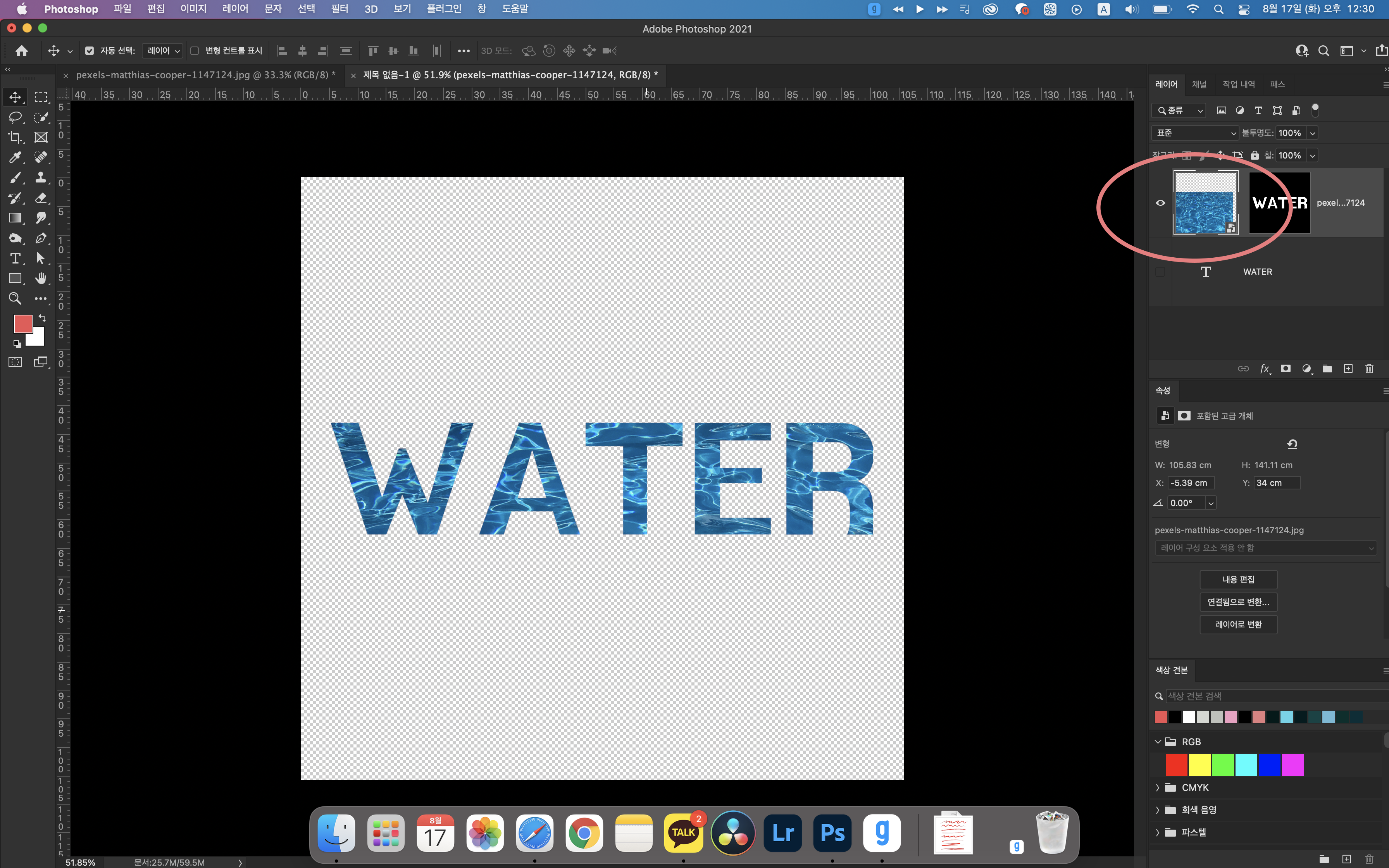
Task: Select the Crop tool
Action: [16, 137]
